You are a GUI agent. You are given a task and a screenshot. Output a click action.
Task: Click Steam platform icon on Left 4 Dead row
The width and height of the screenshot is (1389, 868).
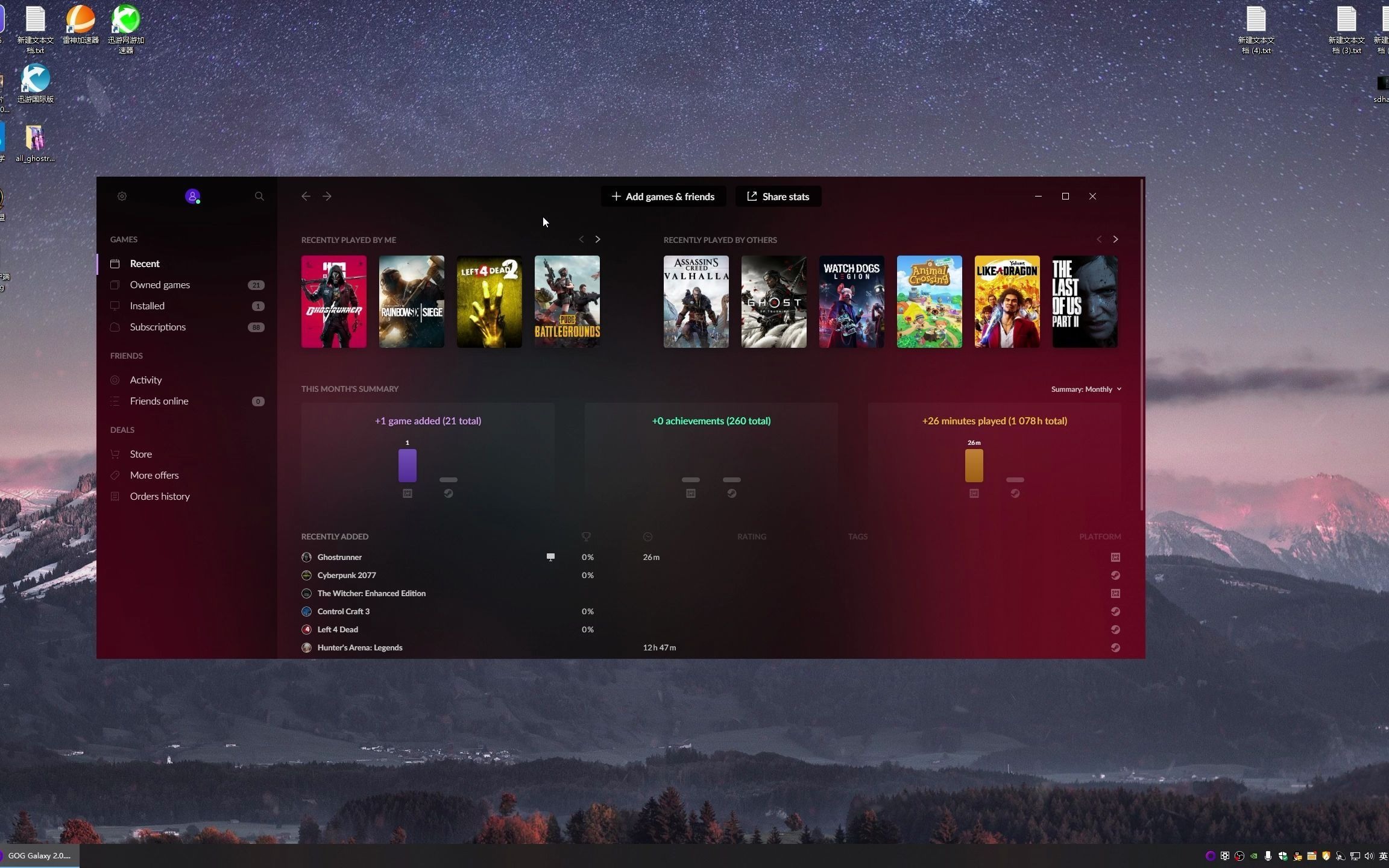[x=1115, y=629]
